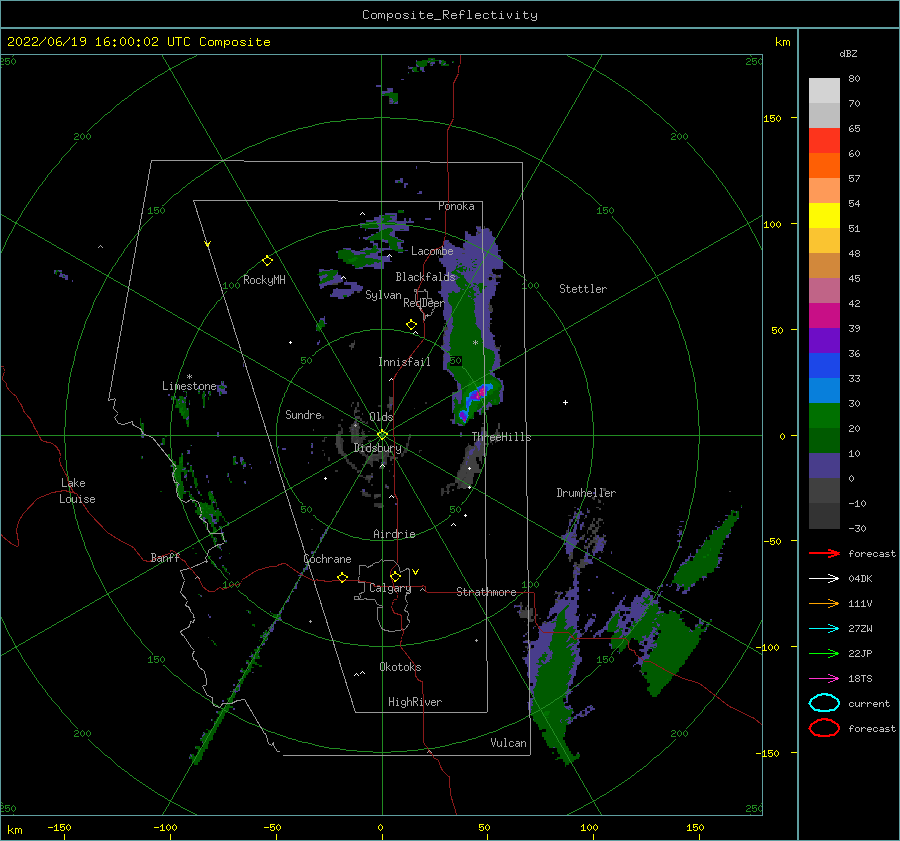Click the Okotoks label

(x=400, y=667)
